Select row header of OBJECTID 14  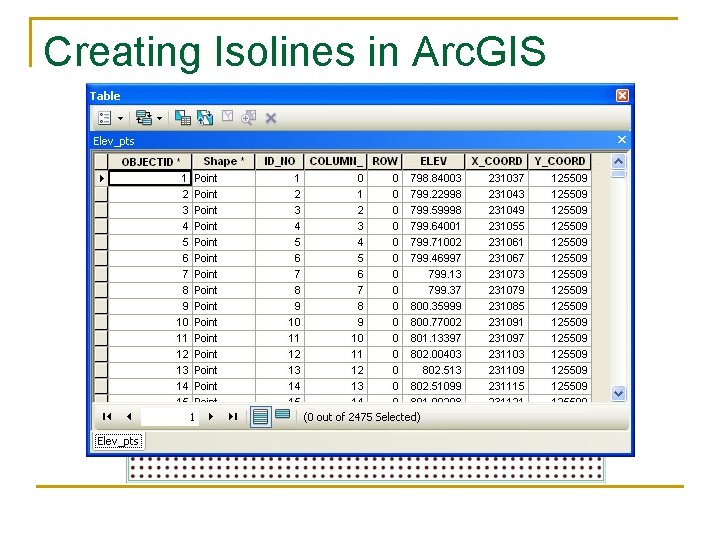click(101, 386)
